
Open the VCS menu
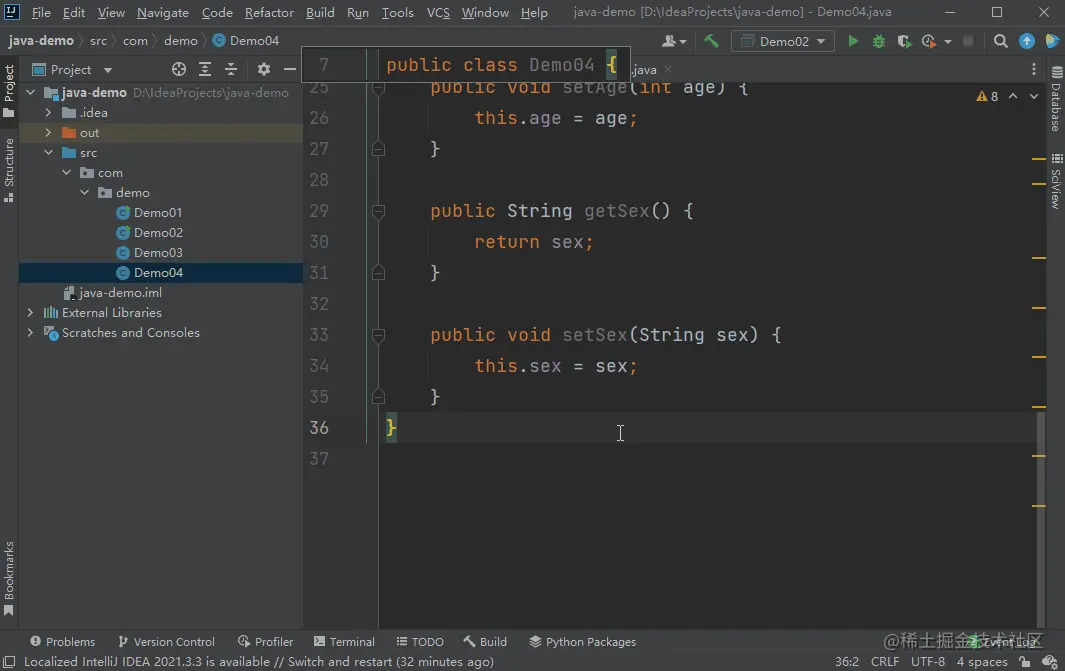pos(438,12)
